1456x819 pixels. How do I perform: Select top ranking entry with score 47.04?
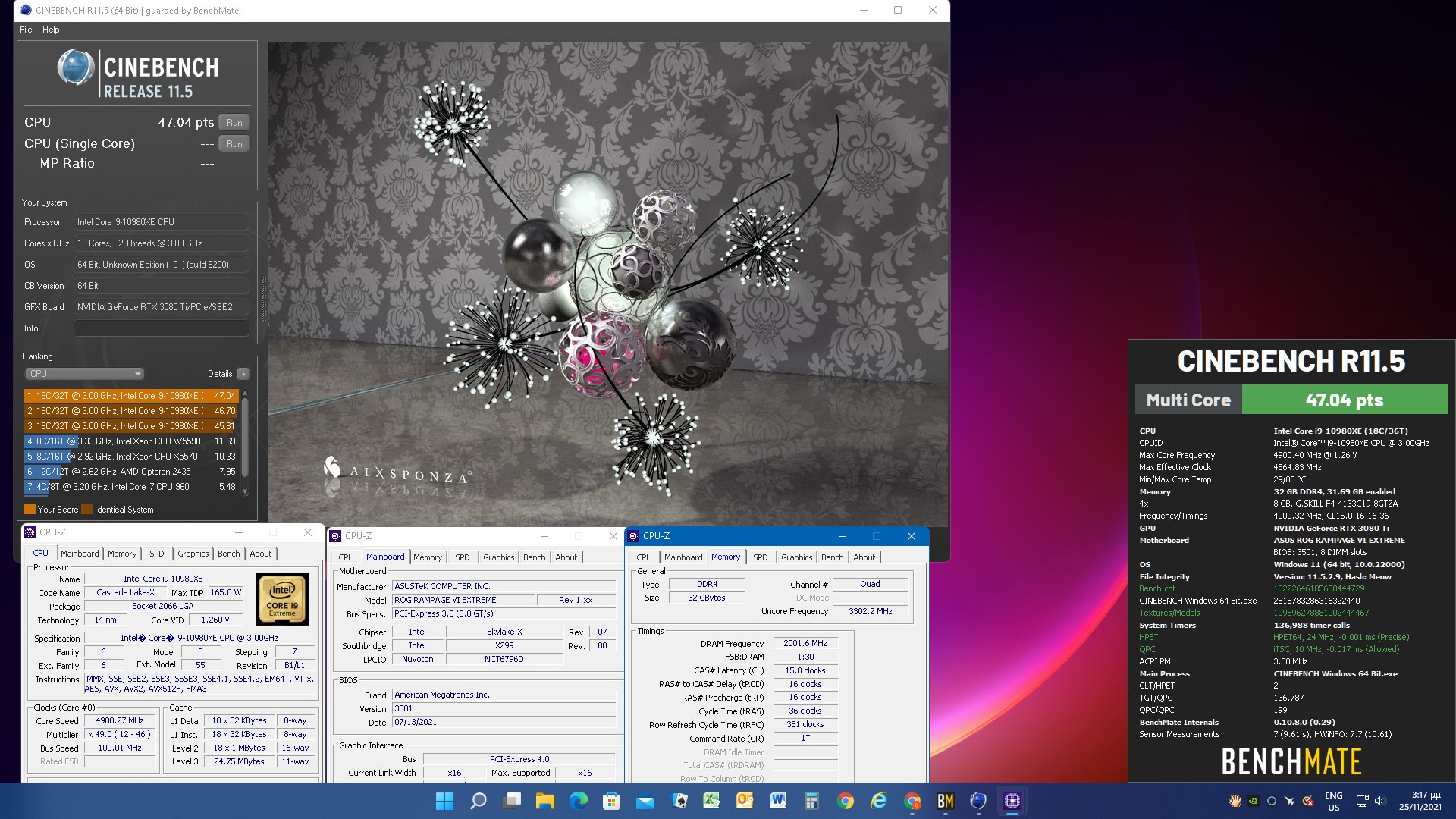click(131, 396)
